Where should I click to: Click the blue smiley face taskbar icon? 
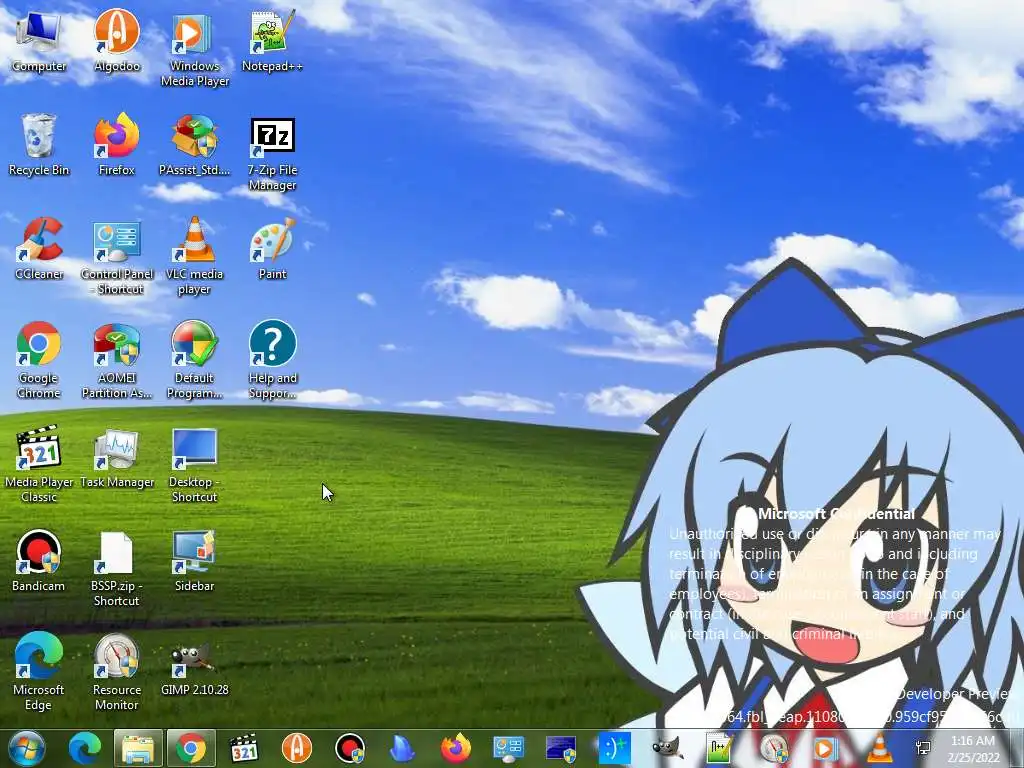[615, 748]
